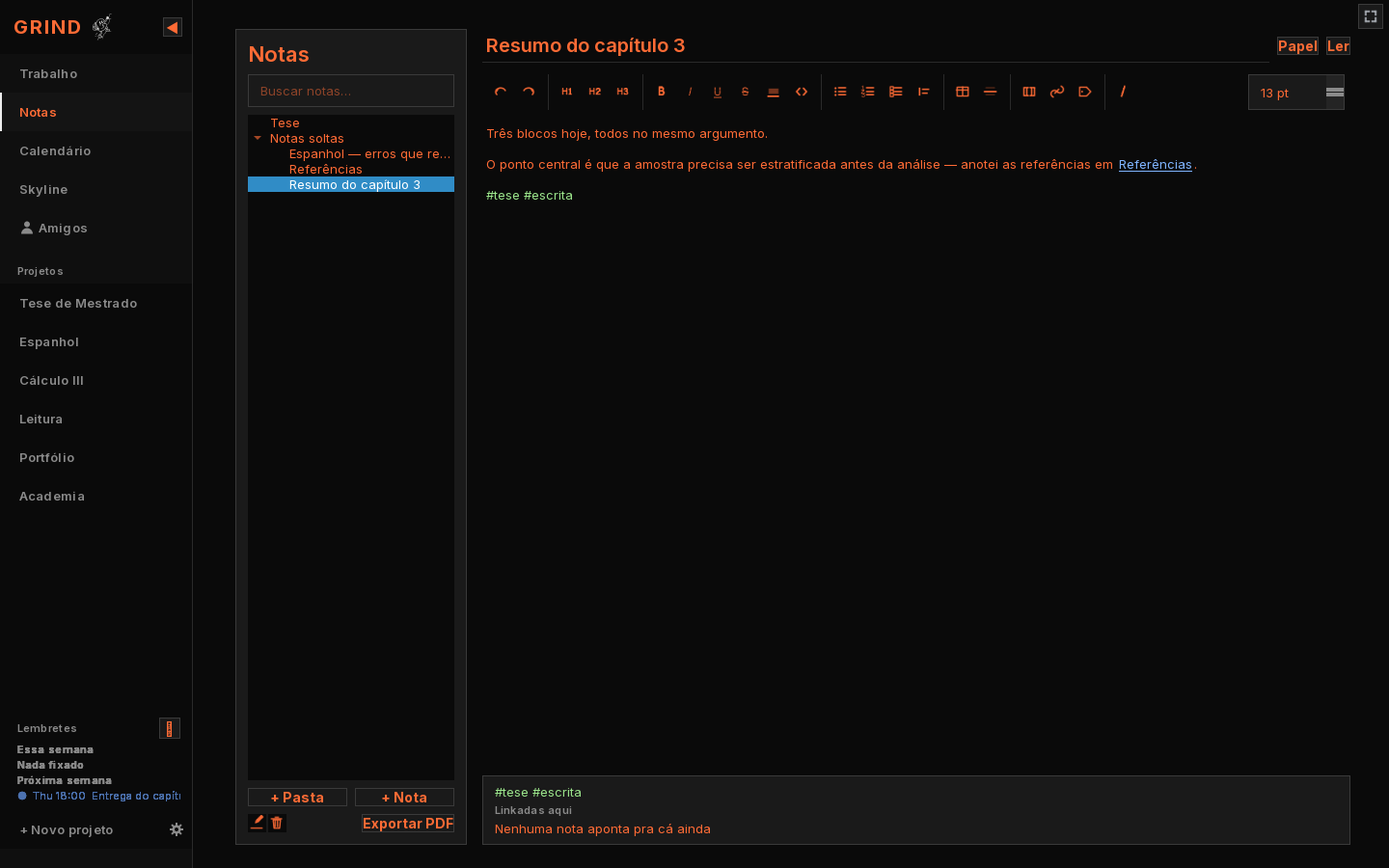The image size is (1389, 868).
Task: Insert a table
Action: pos(963,92)
